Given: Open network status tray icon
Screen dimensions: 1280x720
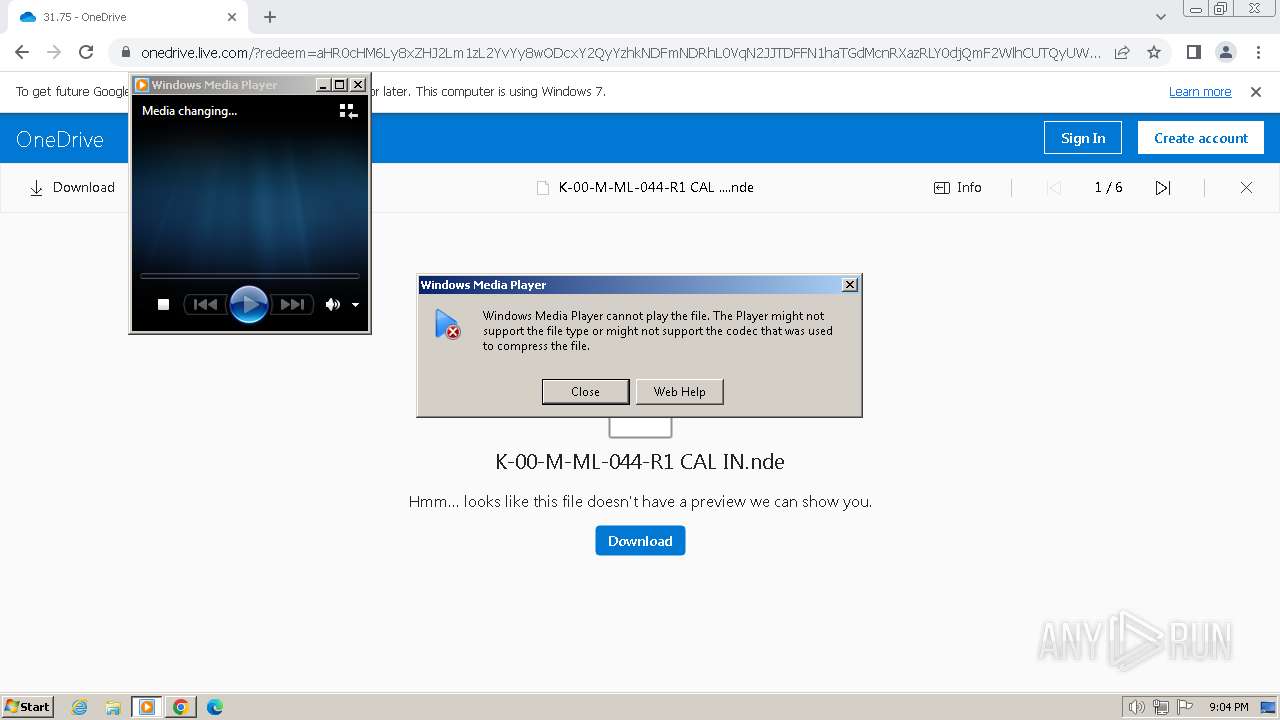Looking at the screenshot, I should [1161, 707].
